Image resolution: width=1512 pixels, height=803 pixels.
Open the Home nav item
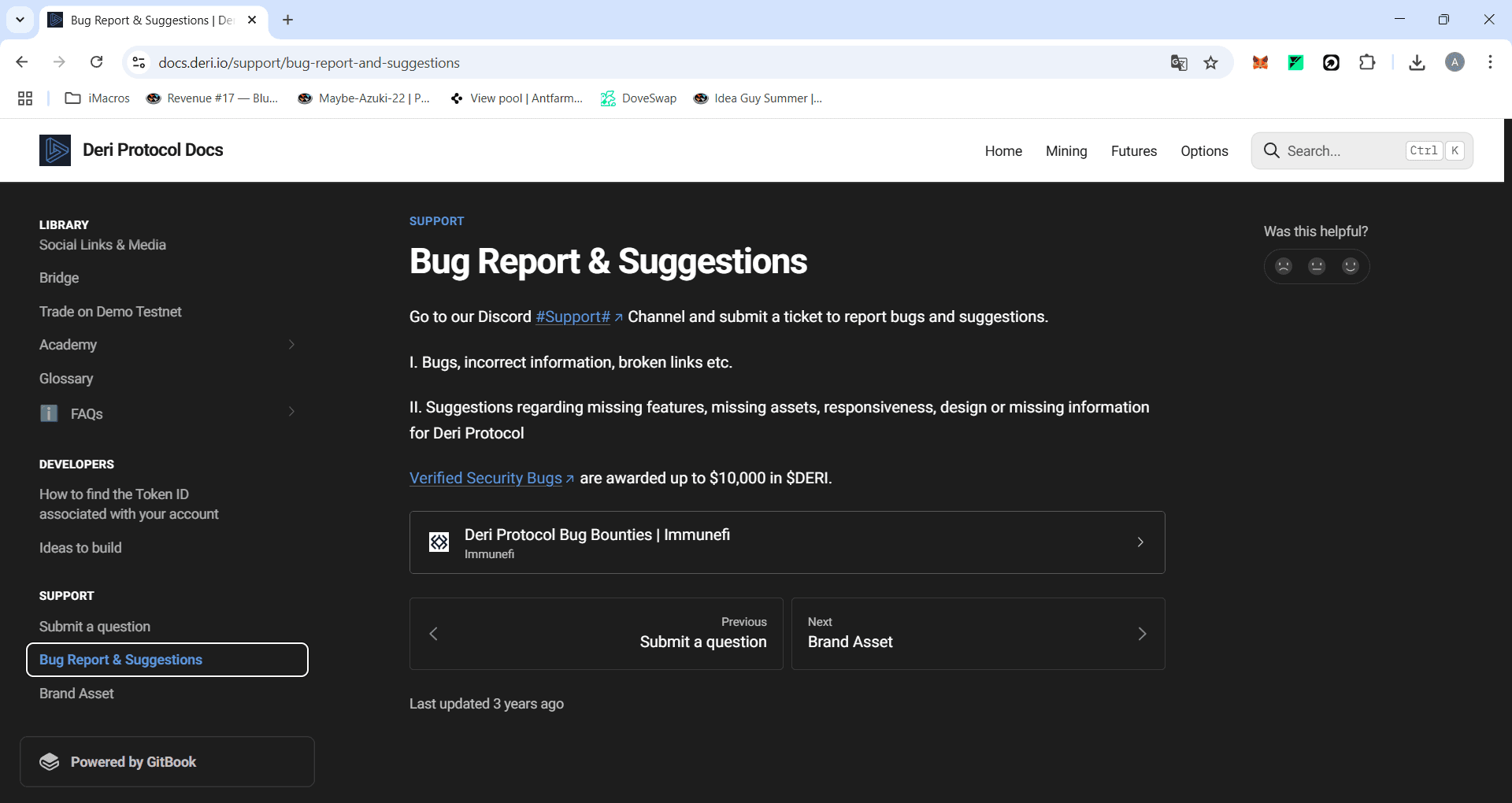(x=1003, y=150)
